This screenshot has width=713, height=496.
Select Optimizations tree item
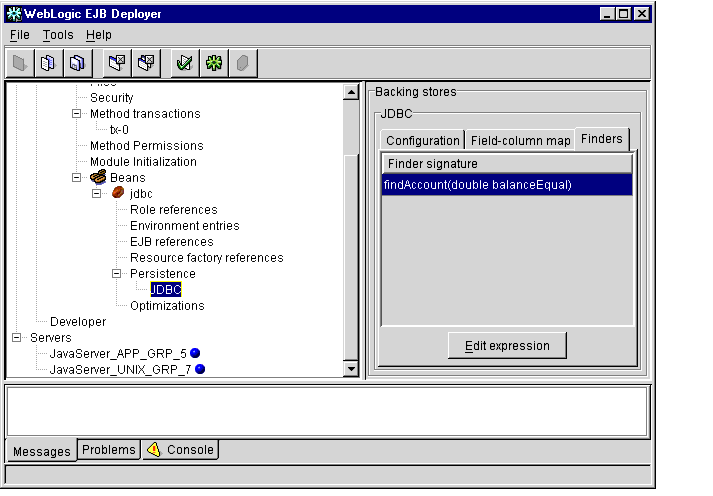pyautogui.click(x=167, y=306)
